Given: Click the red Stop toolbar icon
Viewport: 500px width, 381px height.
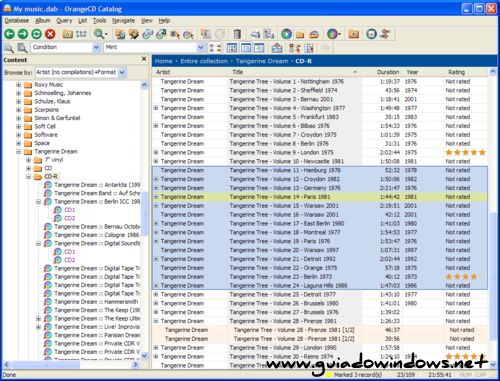Looking at the screenshot, I should (50, 34).
